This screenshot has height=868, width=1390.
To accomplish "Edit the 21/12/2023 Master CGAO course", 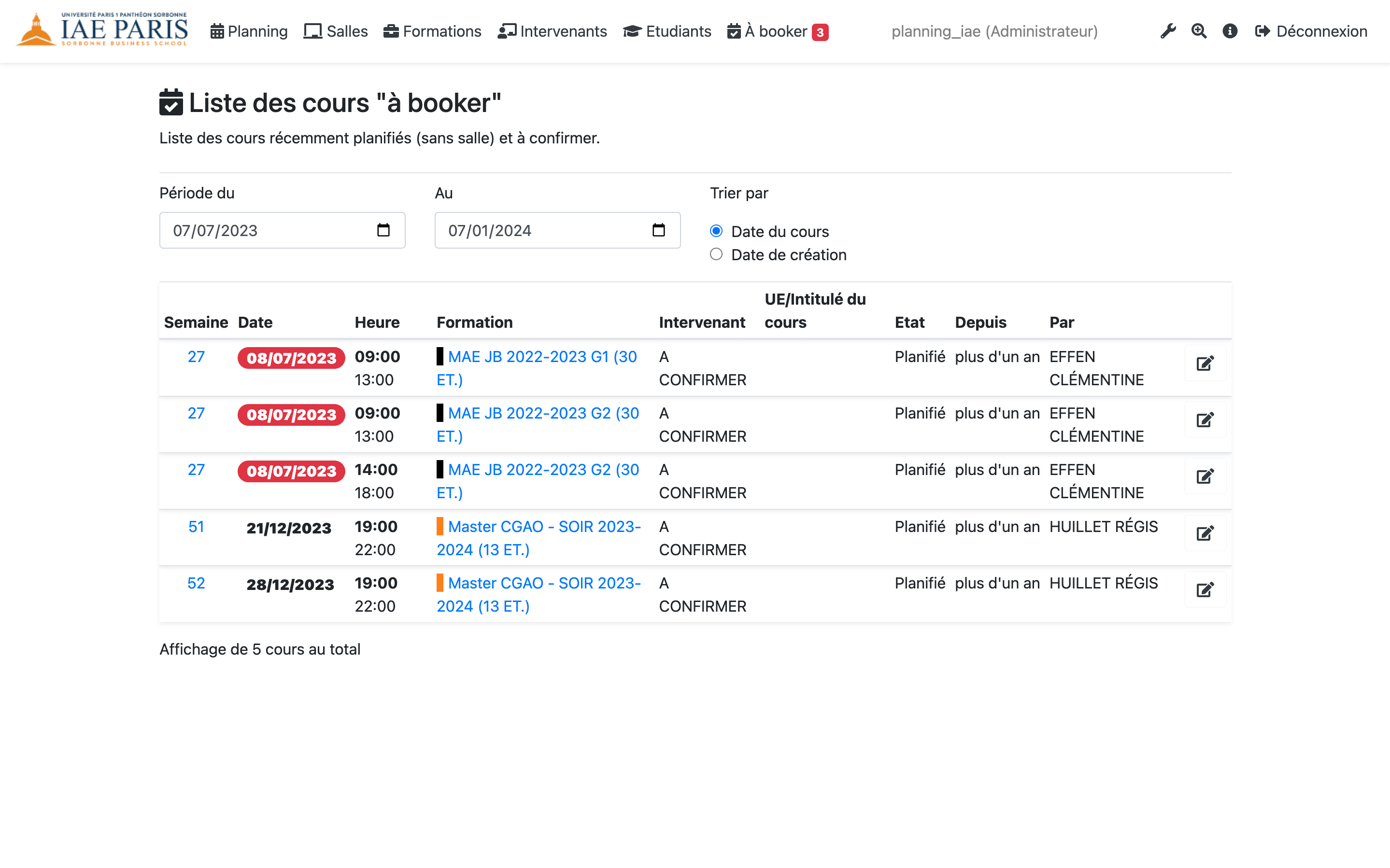I will click(x=1205, y=533).
